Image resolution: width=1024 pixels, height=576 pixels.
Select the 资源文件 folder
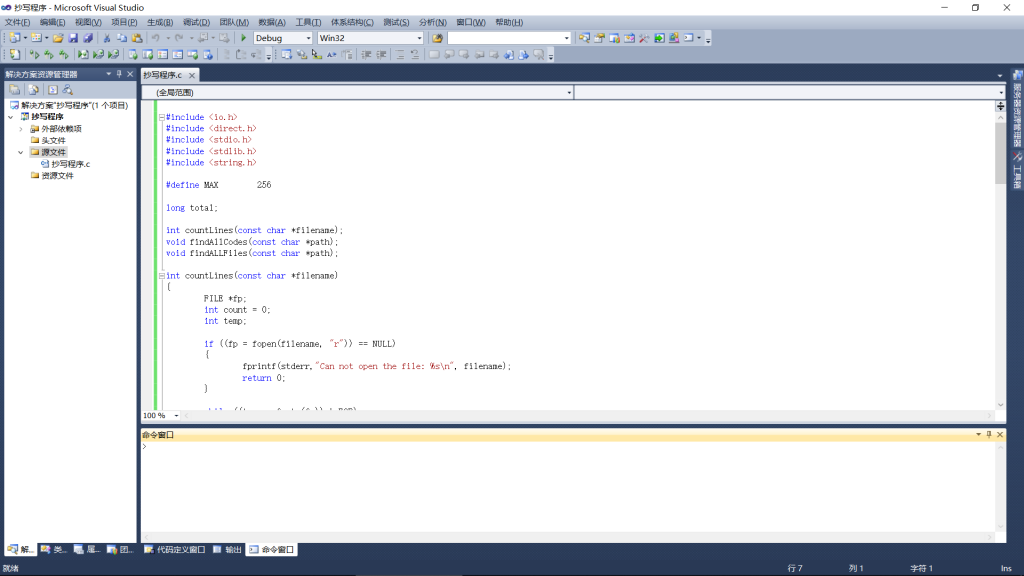point(57,176)
